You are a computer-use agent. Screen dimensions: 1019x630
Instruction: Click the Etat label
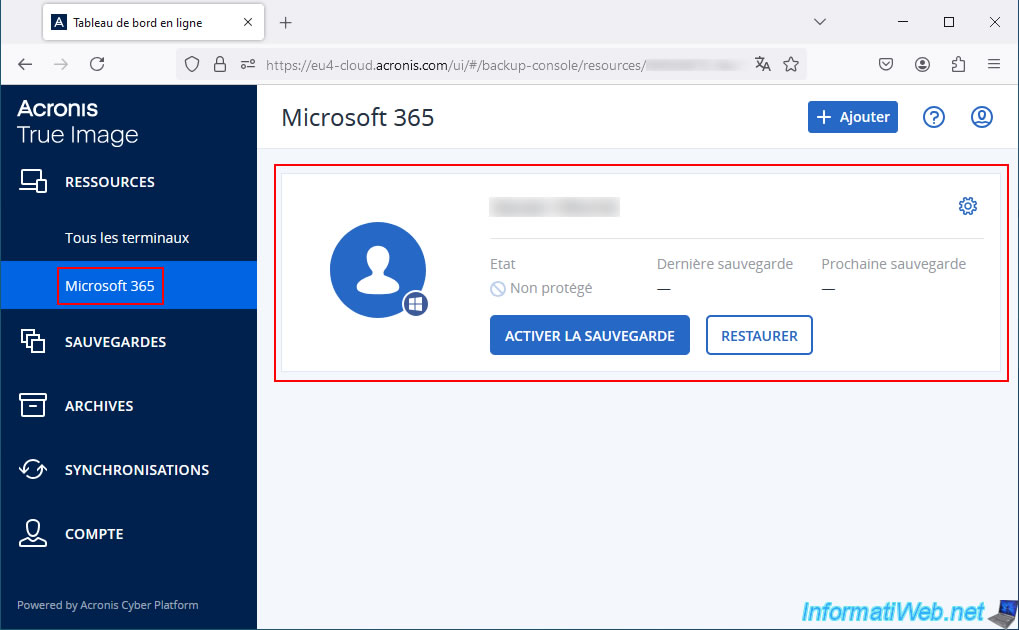pos(502,264)
